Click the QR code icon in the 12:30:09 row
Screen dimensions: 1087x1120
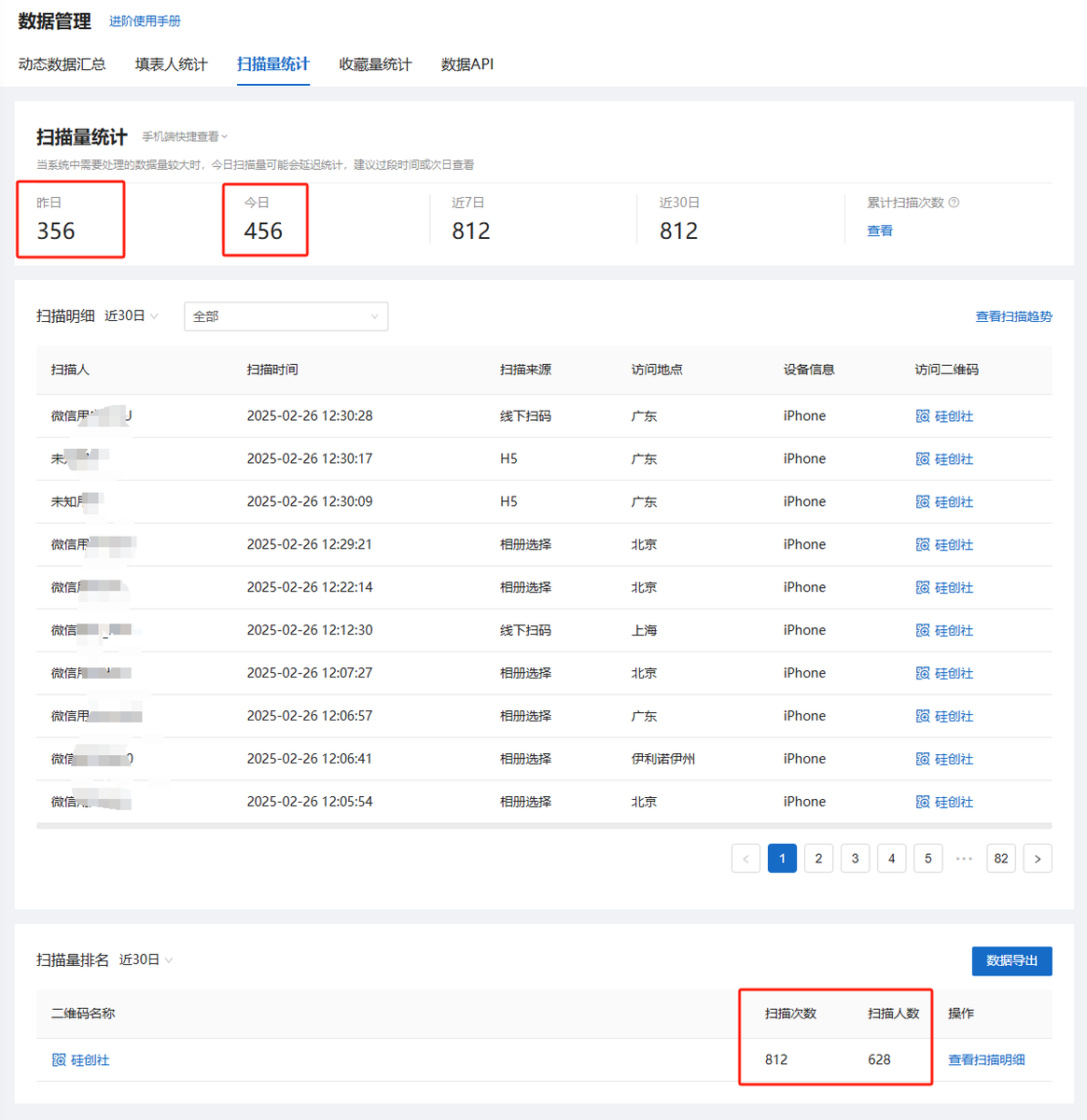923,502
